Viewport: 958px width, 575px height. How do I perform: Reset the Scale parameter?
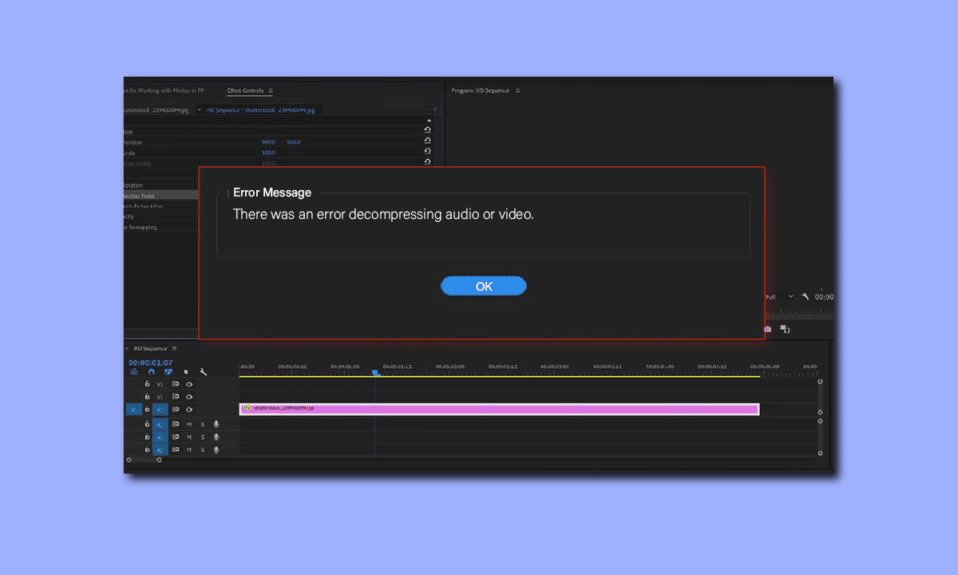(428, 151)
